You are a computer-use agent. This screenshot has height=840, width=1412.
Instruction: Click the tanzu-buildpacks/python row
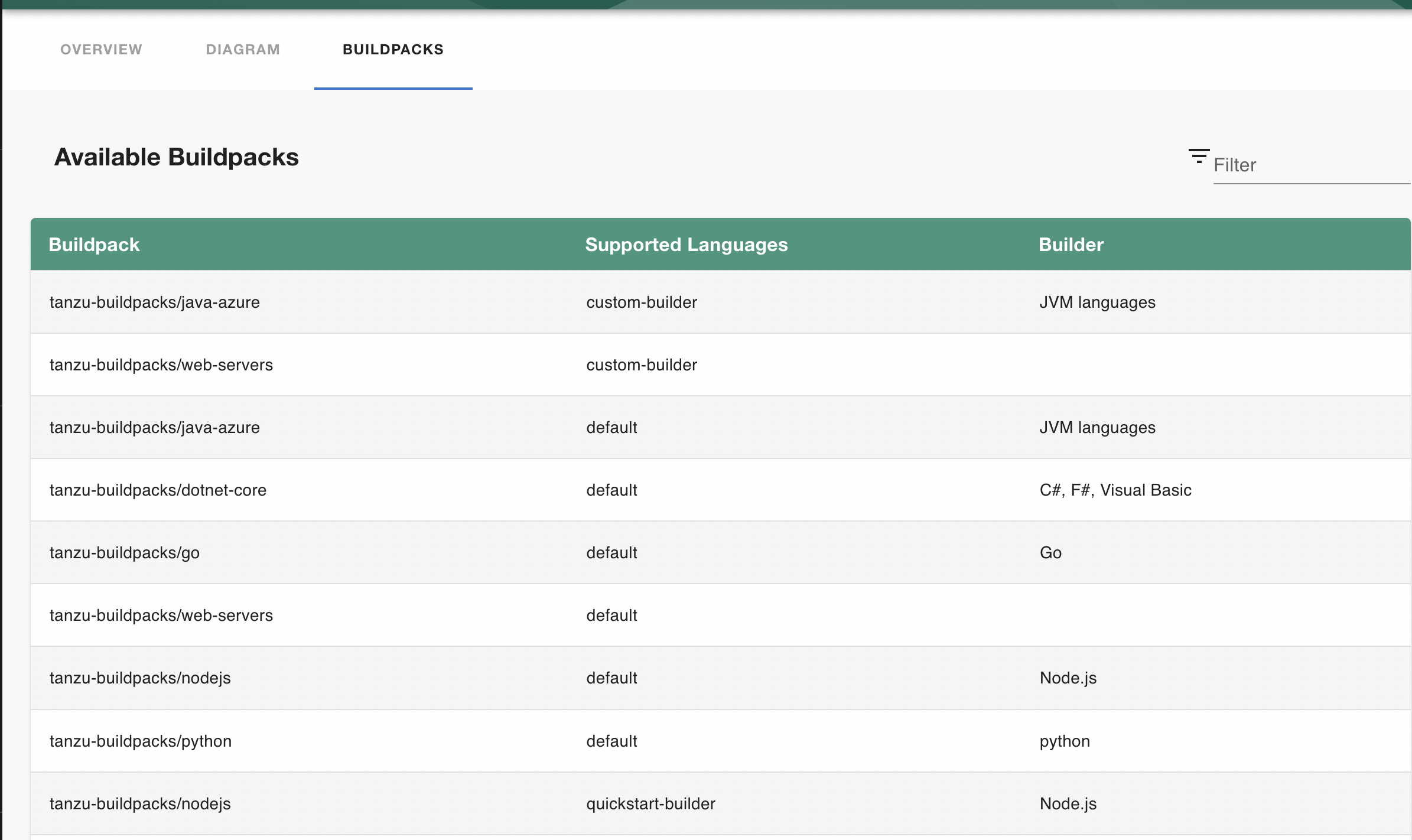pos(141,741)
